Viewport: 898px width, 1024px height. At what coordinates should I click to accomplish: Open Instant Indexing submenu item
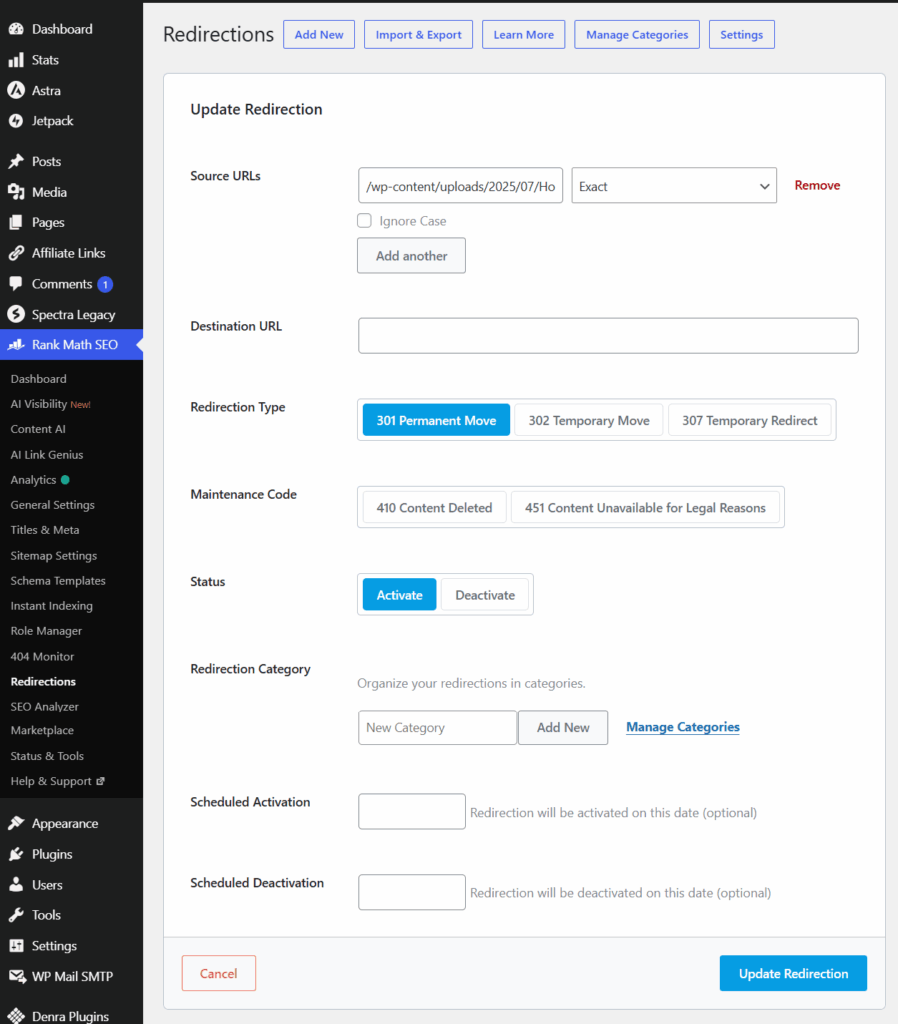(52, 606)
